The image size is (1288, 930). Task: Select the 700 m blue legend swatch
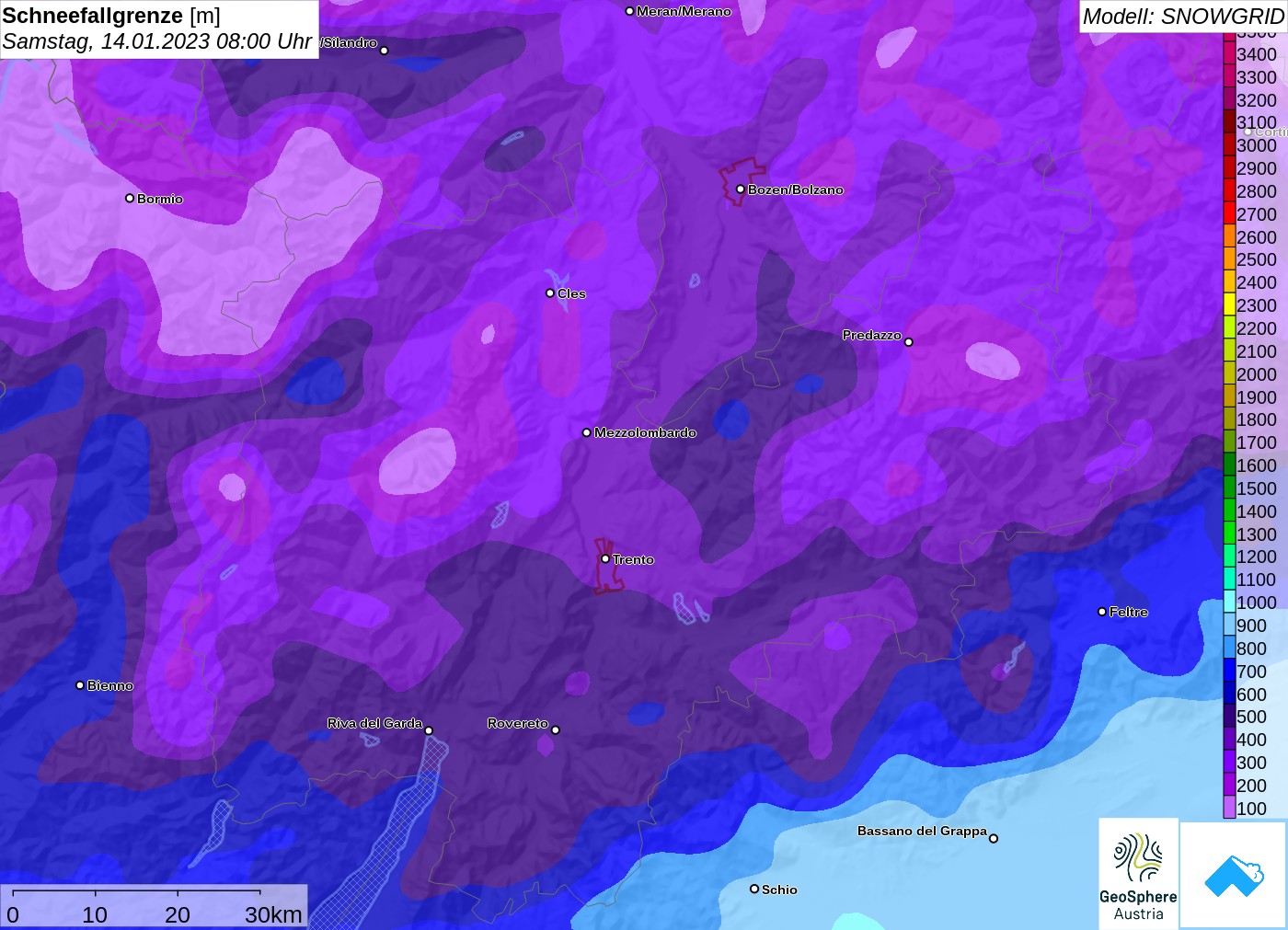(x=1229, y=671)
